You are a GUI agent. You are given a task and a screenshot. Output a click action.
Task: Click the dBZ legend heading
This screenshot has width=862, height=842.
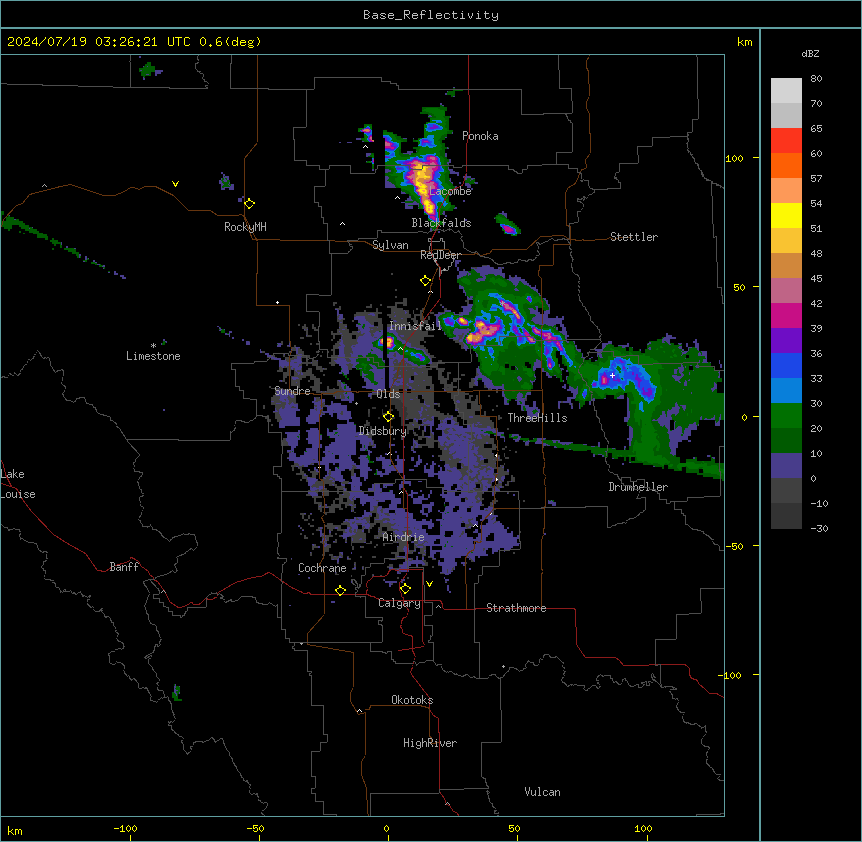point(810,54)
